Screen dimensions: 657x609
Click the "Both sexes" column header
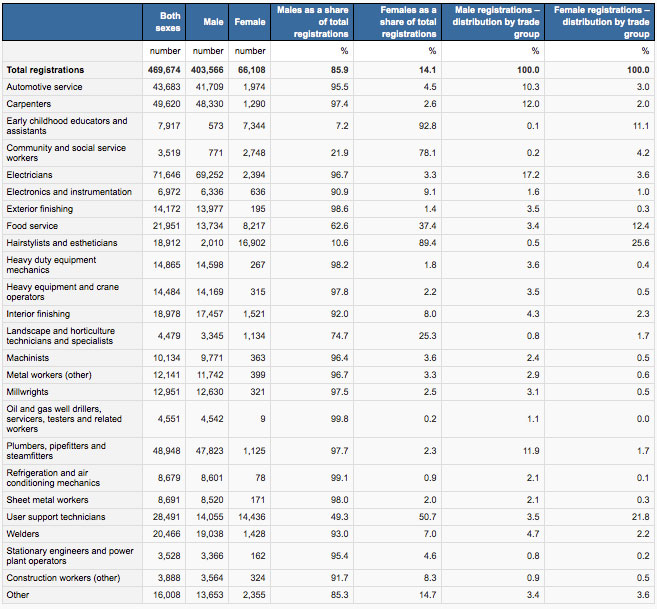click(x=169, y=21)
